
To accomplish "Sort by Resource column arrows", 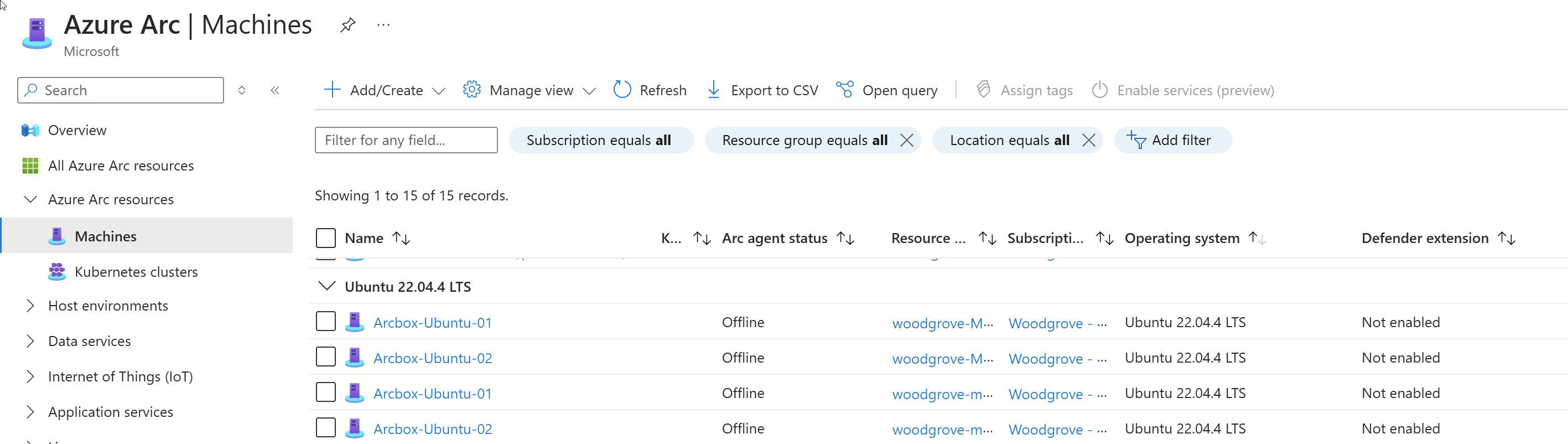I will pos(987,238).
